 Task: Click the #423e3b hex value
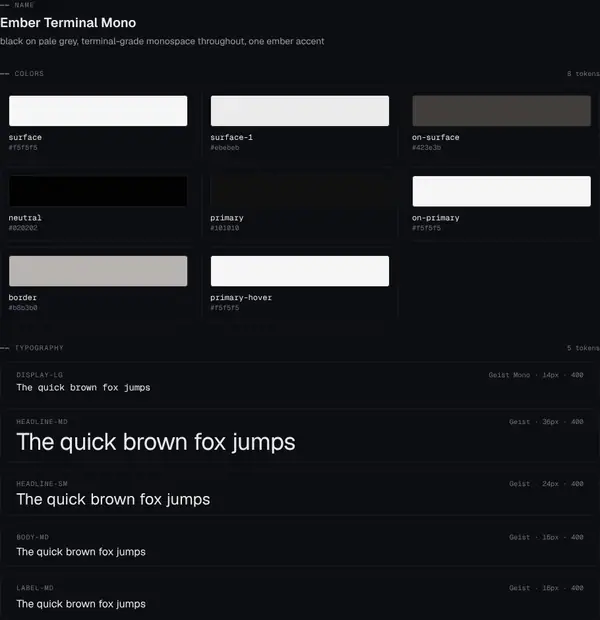pos(426,147)
